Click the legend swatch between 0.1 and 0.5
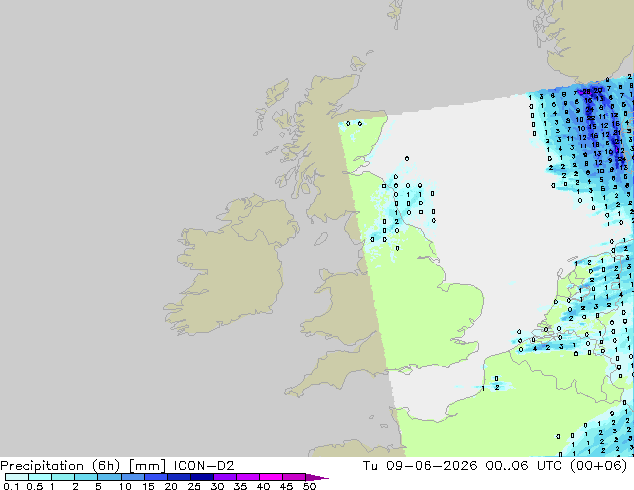 [17, 477]
